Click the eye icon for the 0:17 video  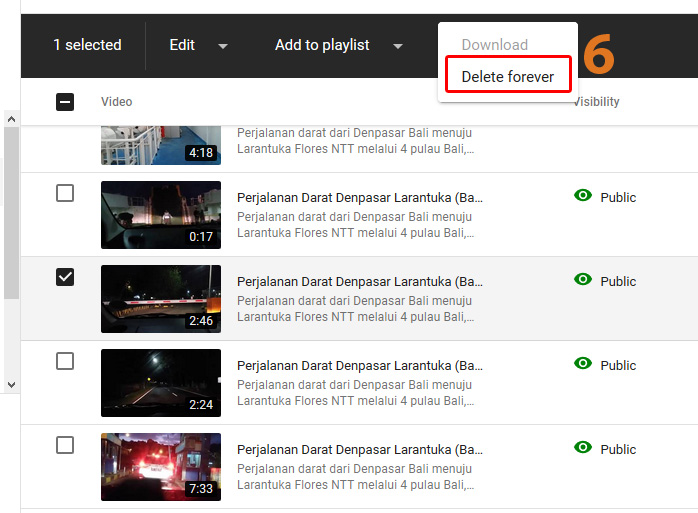coord(583,195)
